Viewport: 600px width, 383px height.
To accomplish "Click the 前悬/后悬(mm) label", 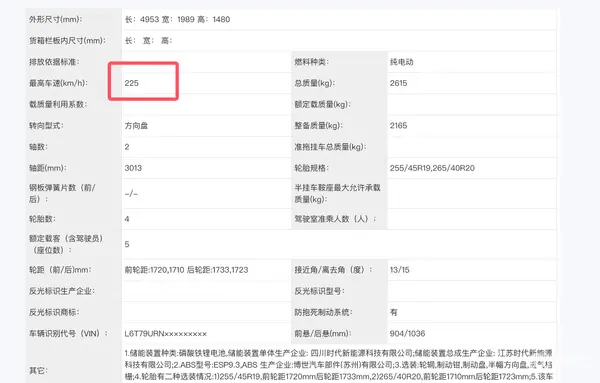I will click(x=323, y=333).
